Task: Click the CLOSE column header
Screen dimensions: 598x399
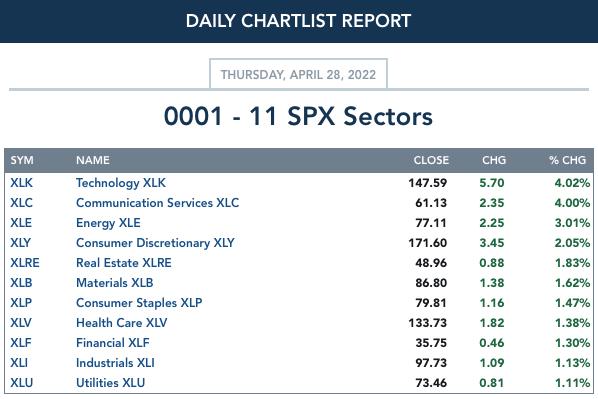Action: (x=431, y=160)
